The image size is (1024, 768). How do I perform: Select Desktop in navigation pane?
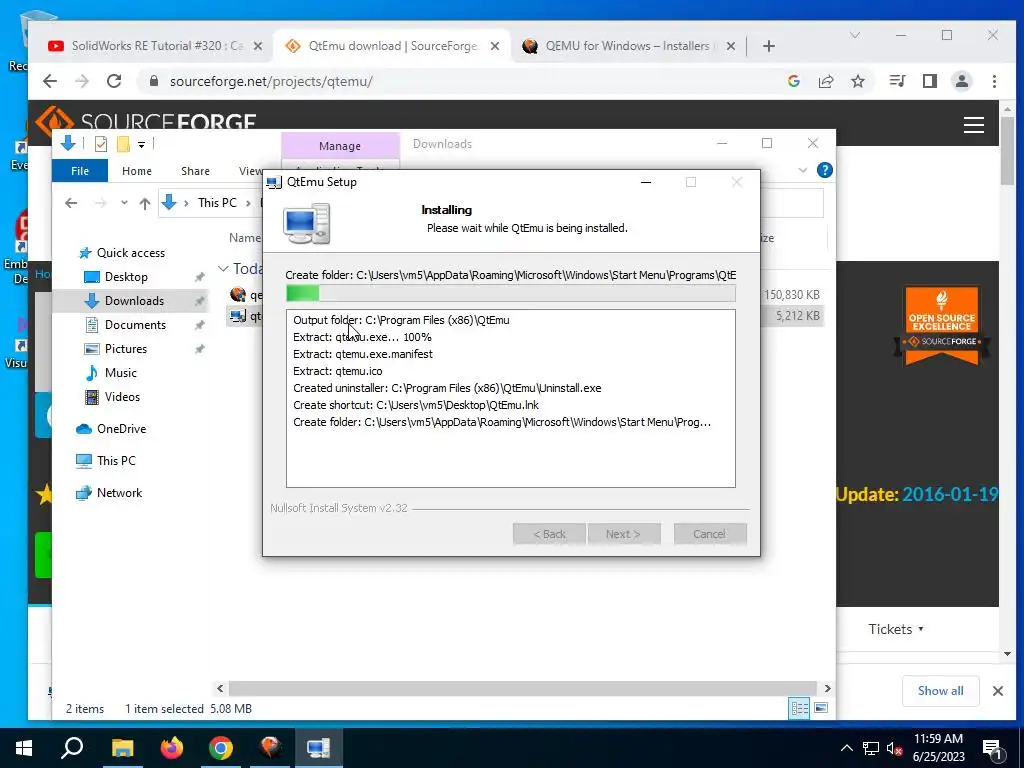(126, 277)
